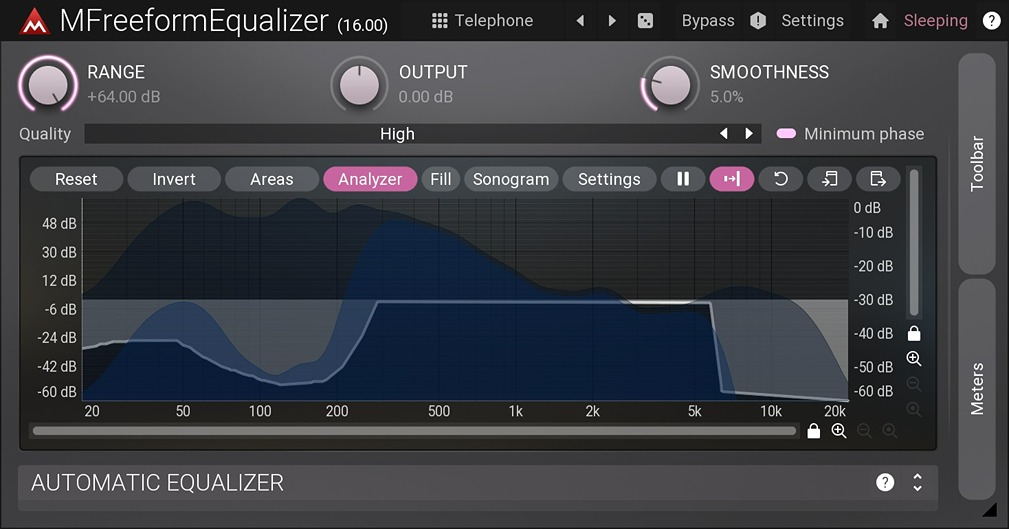The height and width of the screenshot is (529, 1009).
Task: Click the Smoothness knob
Action: 670,84
